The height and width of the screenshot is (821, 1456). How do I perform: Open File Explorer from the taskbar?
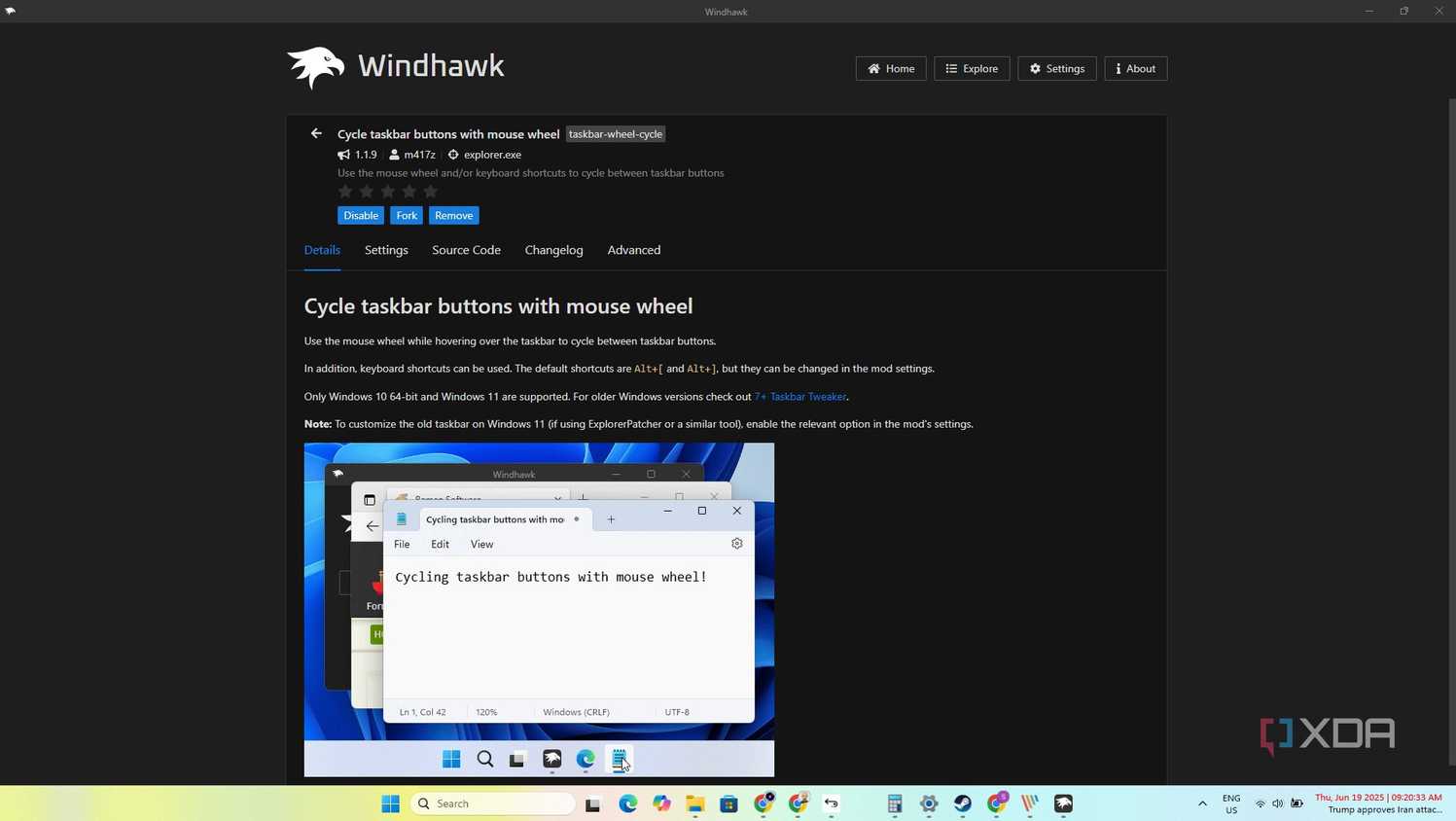(695, 803)
